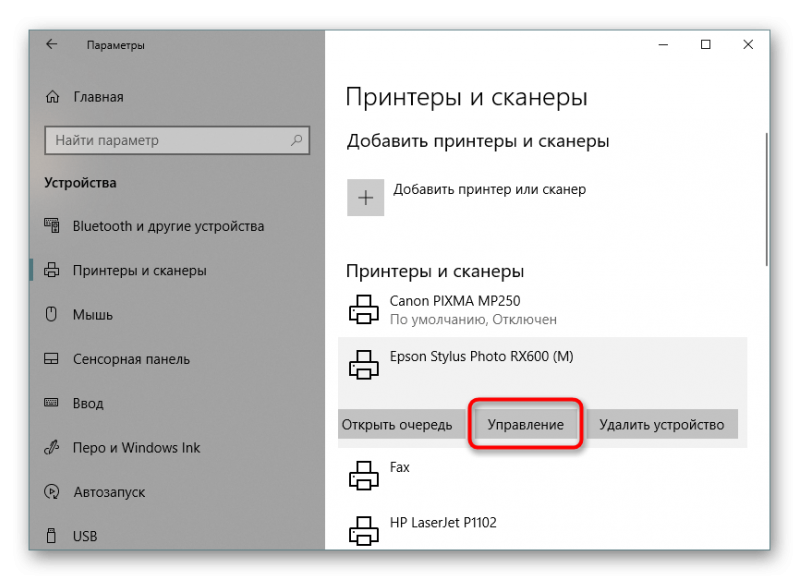
Task: Click the Fax printer icon
Action: point(364,475)
